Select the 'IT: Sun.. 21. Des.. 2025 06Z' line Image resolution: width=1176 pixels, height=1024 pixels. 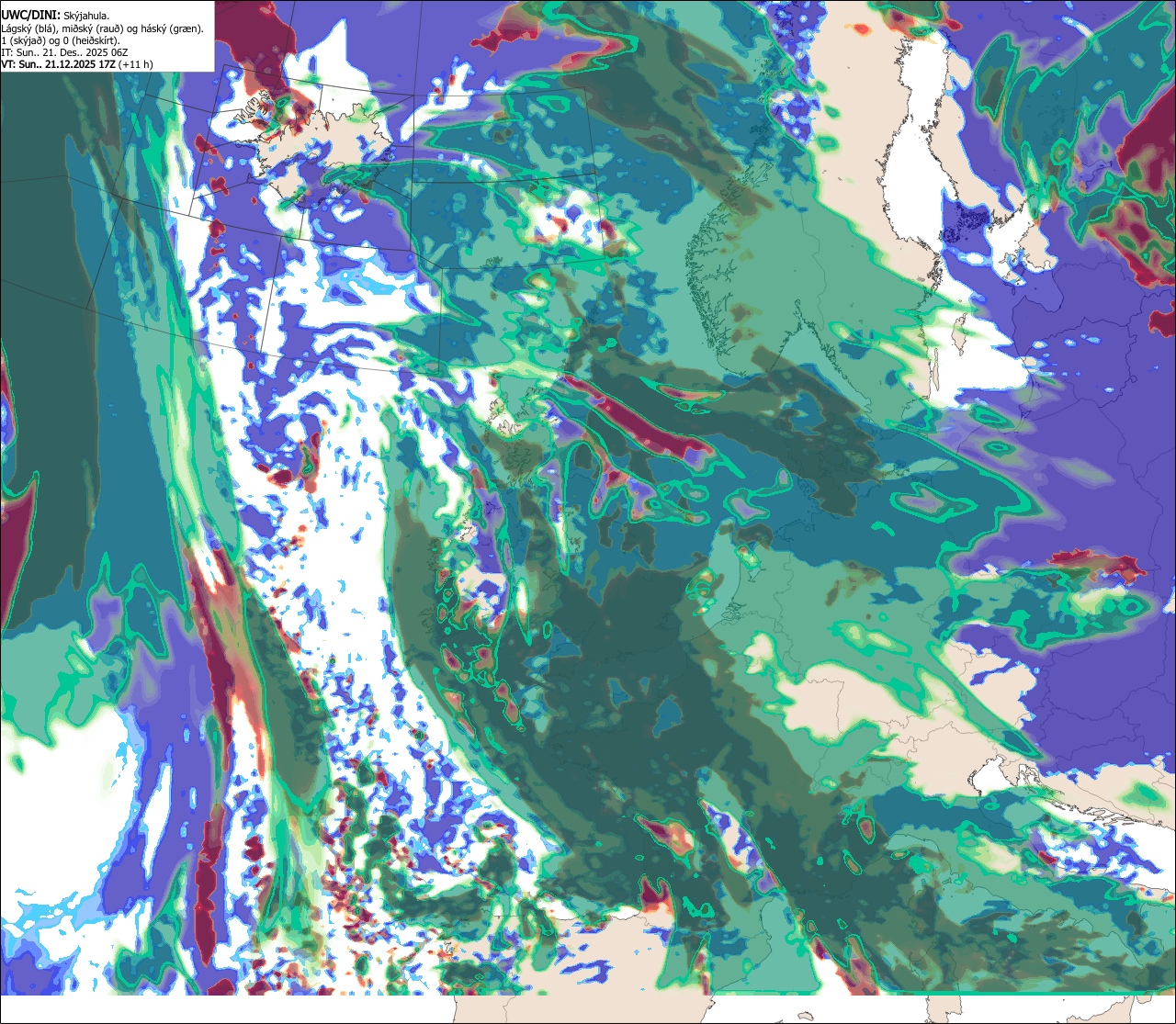tap(64, 52)
